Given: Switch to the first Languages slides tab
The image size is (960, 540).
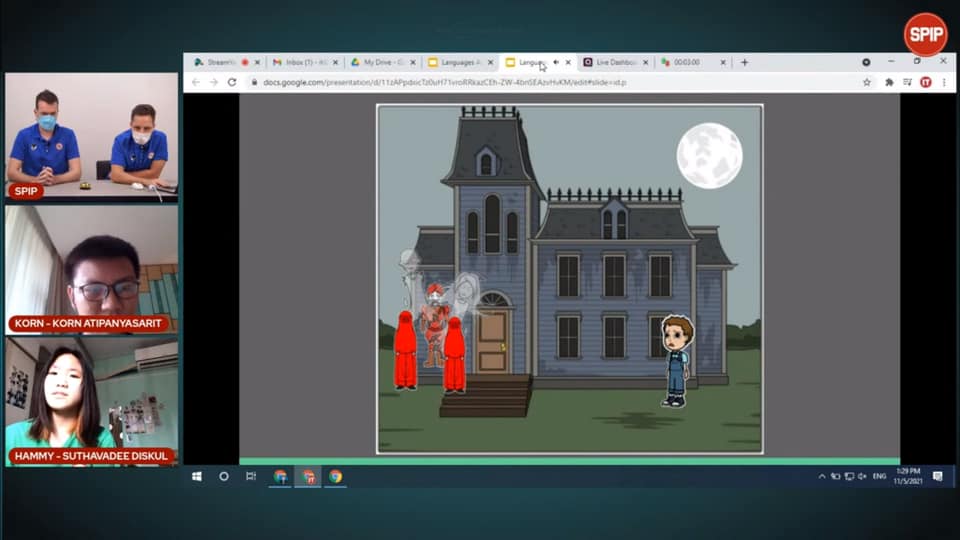Looking at the screenshot, I should tap(458, 62).
